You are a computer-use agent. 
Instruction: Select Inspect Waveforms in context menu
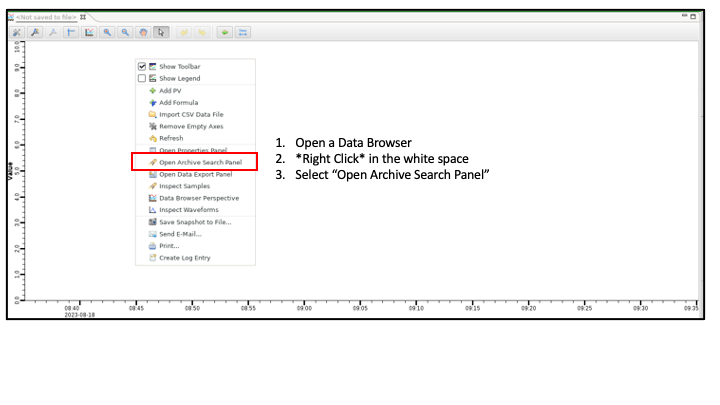pyautogui.click(x=190, y=210)
